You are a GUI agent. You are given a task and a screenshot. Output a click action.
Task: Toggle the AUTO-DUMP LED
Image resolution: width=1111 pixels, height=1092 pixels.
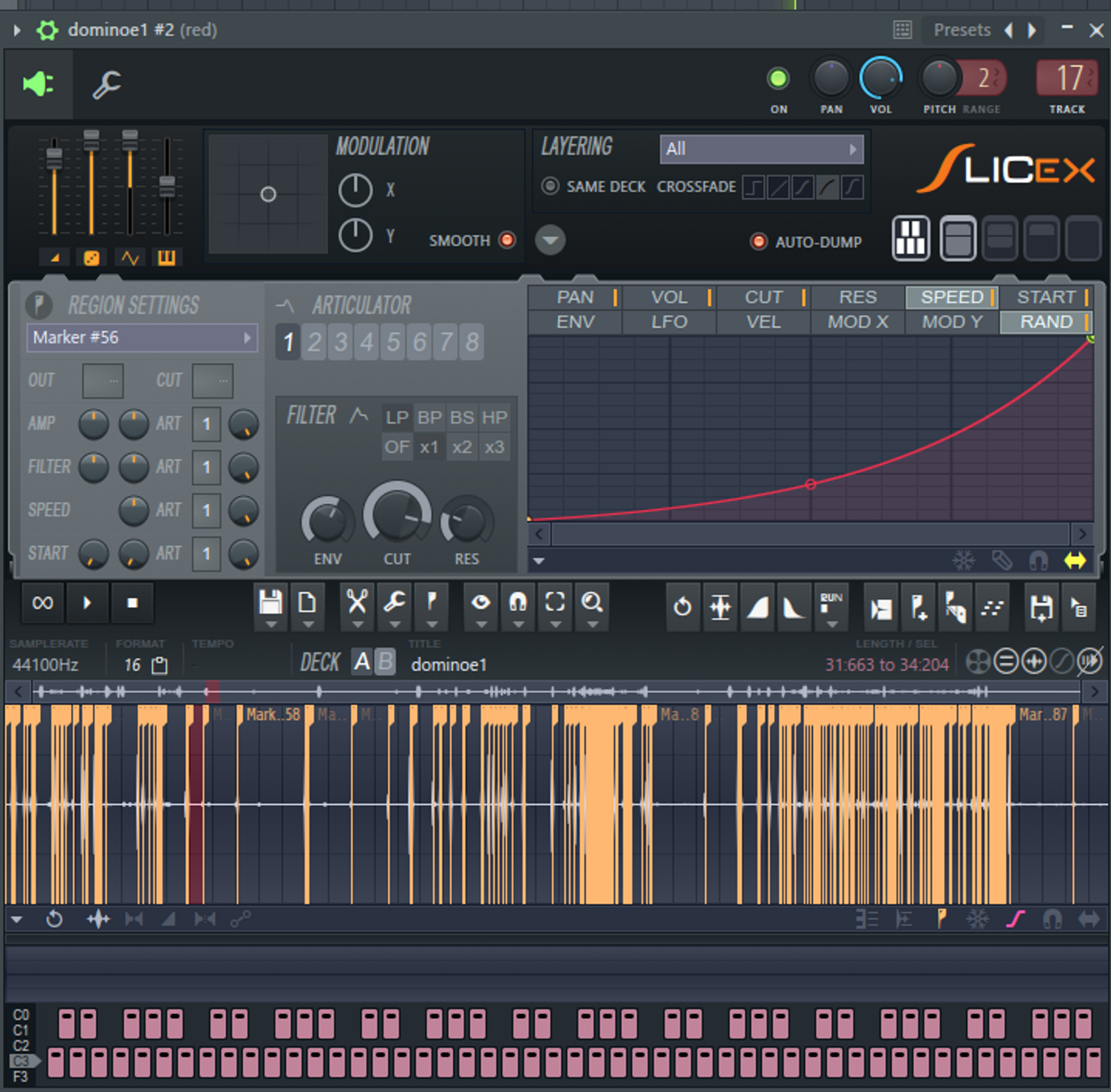759,242
